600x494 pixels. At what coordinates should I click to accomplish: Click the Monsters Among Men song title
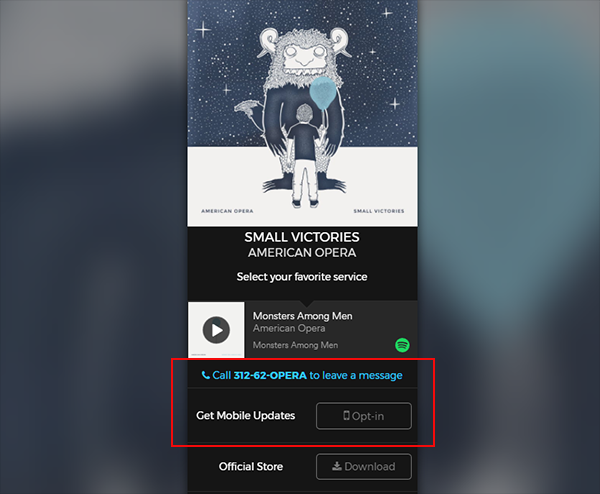[302, 316]
